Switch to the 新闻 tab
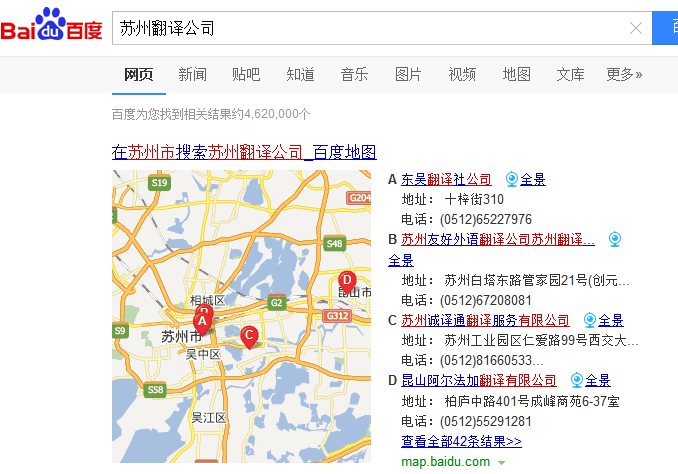 [192, 74]
